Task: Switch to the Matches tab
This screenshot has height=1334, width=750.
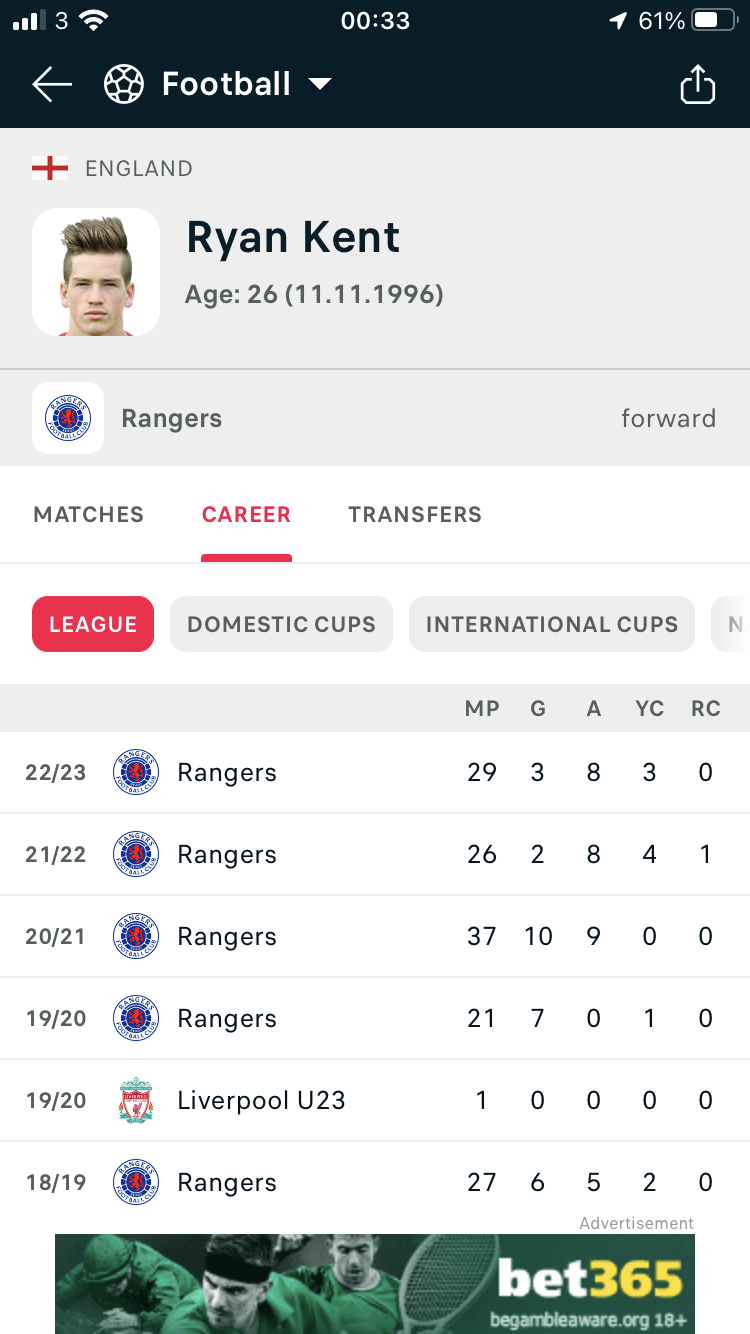Action: coord(89,514)
